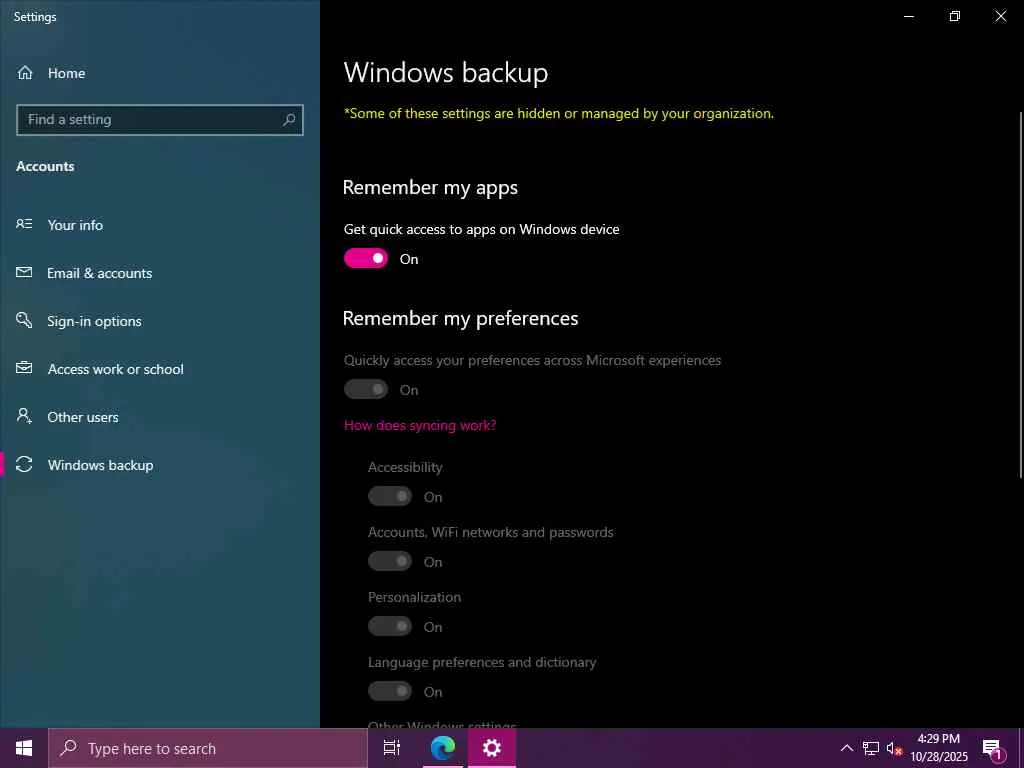Open the Windows Start menu

click(x=24, y=748)
